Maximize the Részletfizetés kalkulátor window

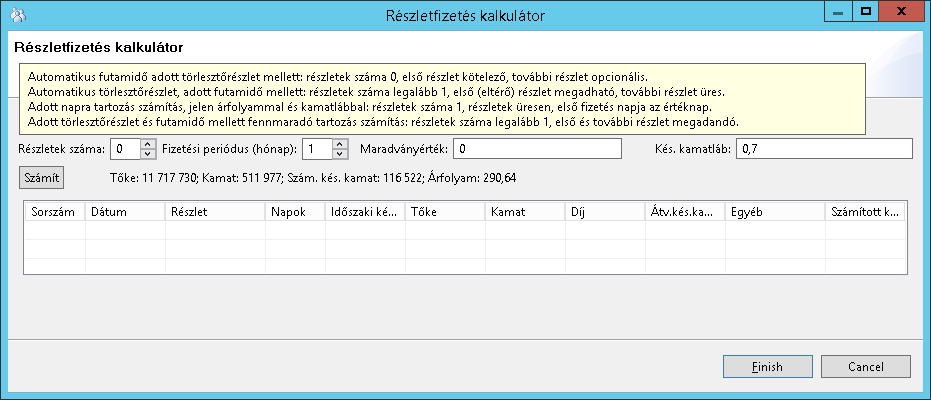[x=865, y=11]
